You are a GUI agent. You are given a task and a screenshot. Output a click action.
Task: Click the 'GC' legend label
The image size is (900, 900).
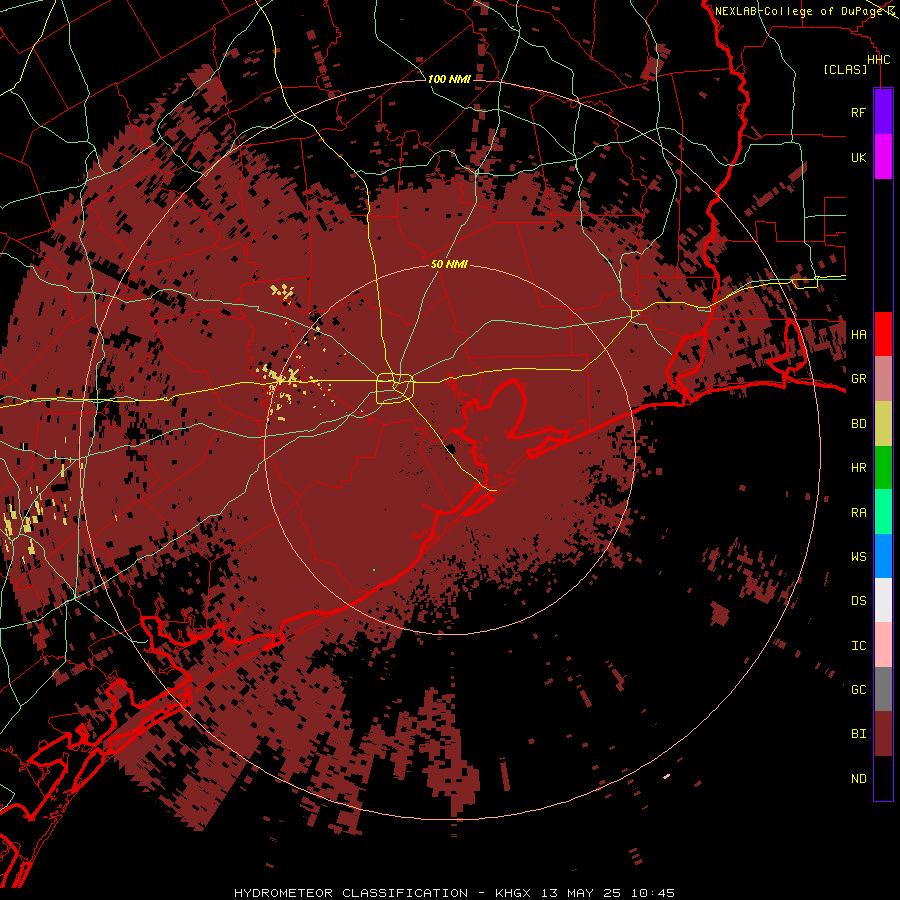point(858,690)
